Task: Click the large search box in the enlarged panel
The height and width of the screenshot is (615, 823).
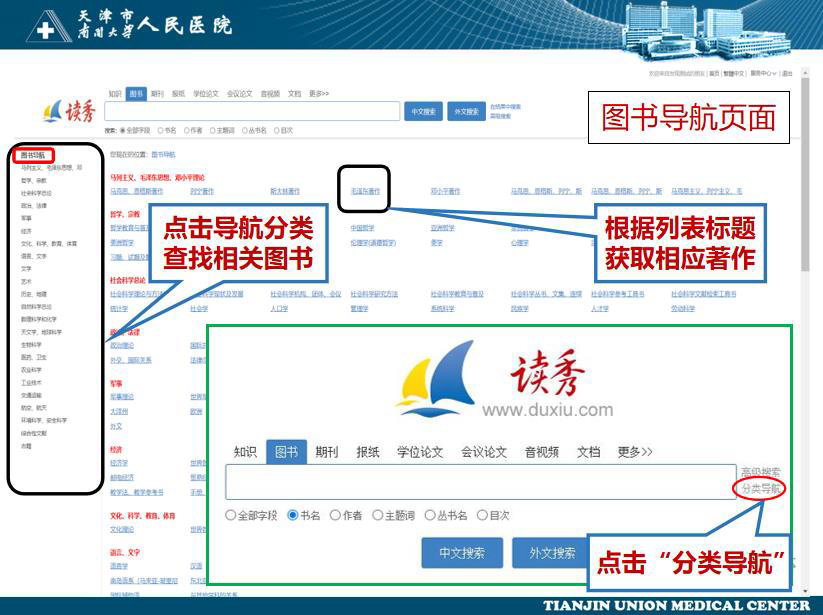Action: (481, 482)
